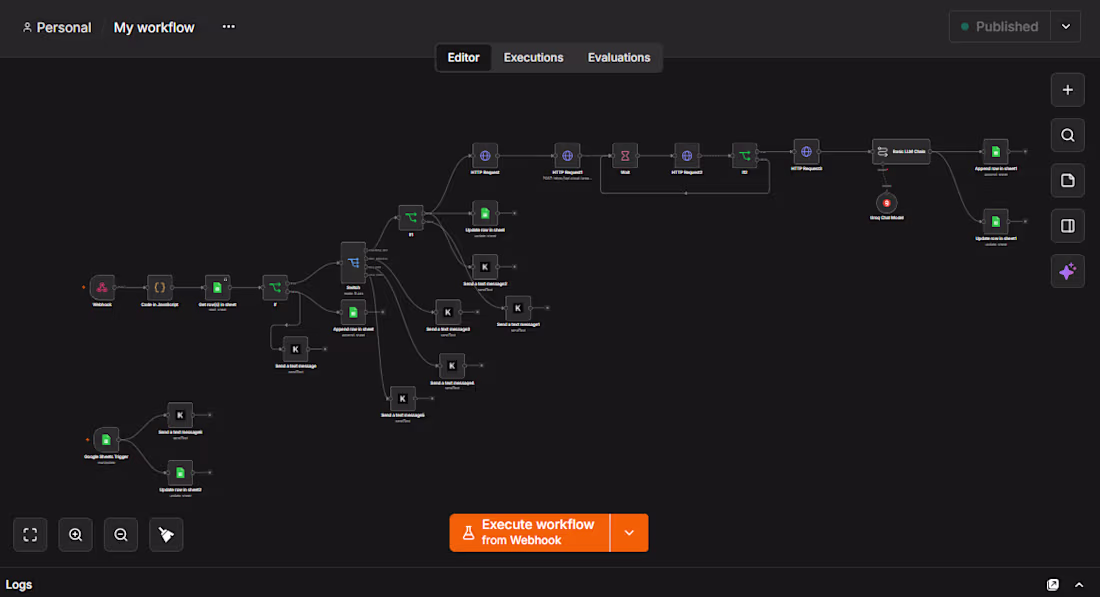Select the If2 node
The width and height of the screenshot is (1100, 597).
tap(744, 156)
